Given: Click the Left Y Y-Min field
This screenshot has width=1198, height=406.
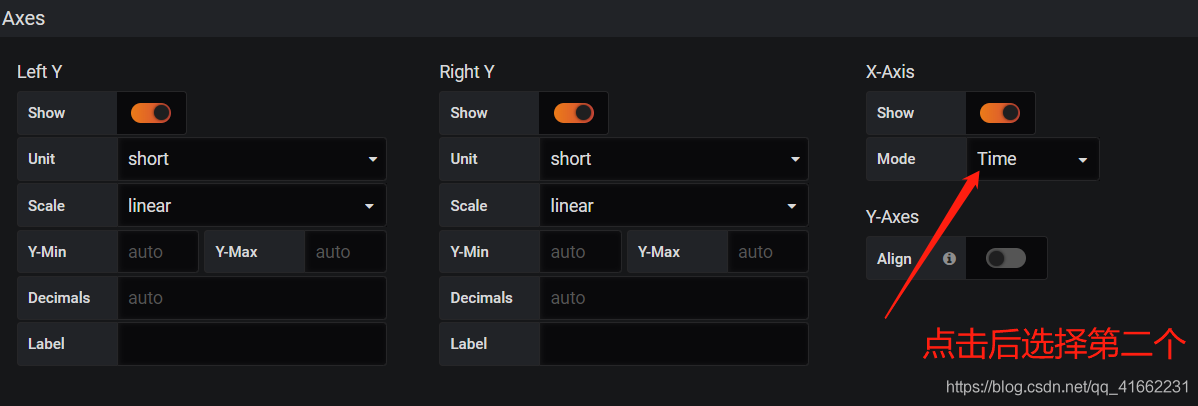Looking at the screenshot, I should [158, 252].
